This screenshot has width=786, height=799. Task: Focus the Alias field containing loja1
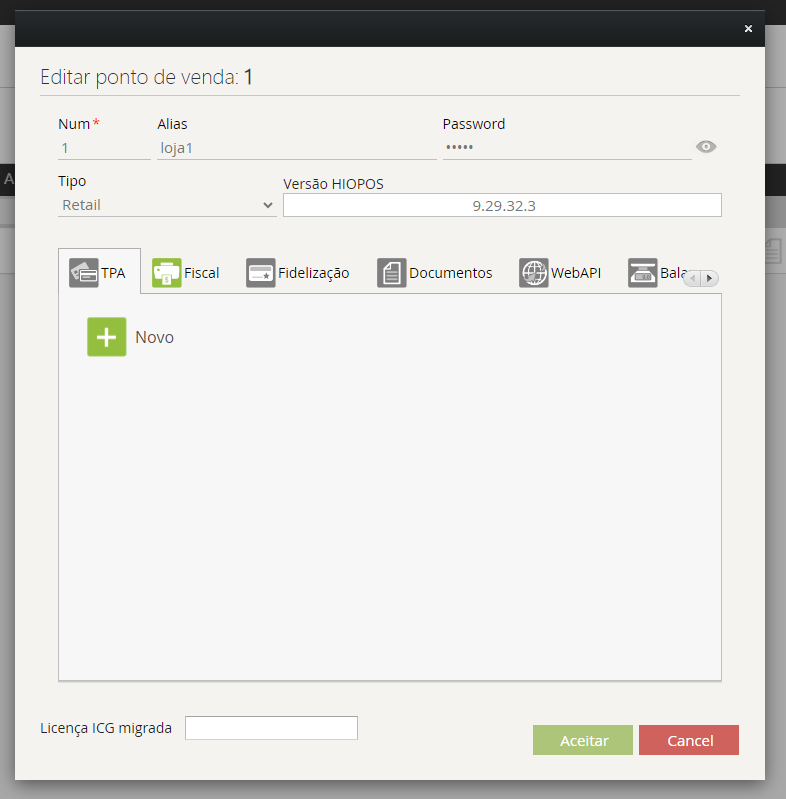coord(297,148)
